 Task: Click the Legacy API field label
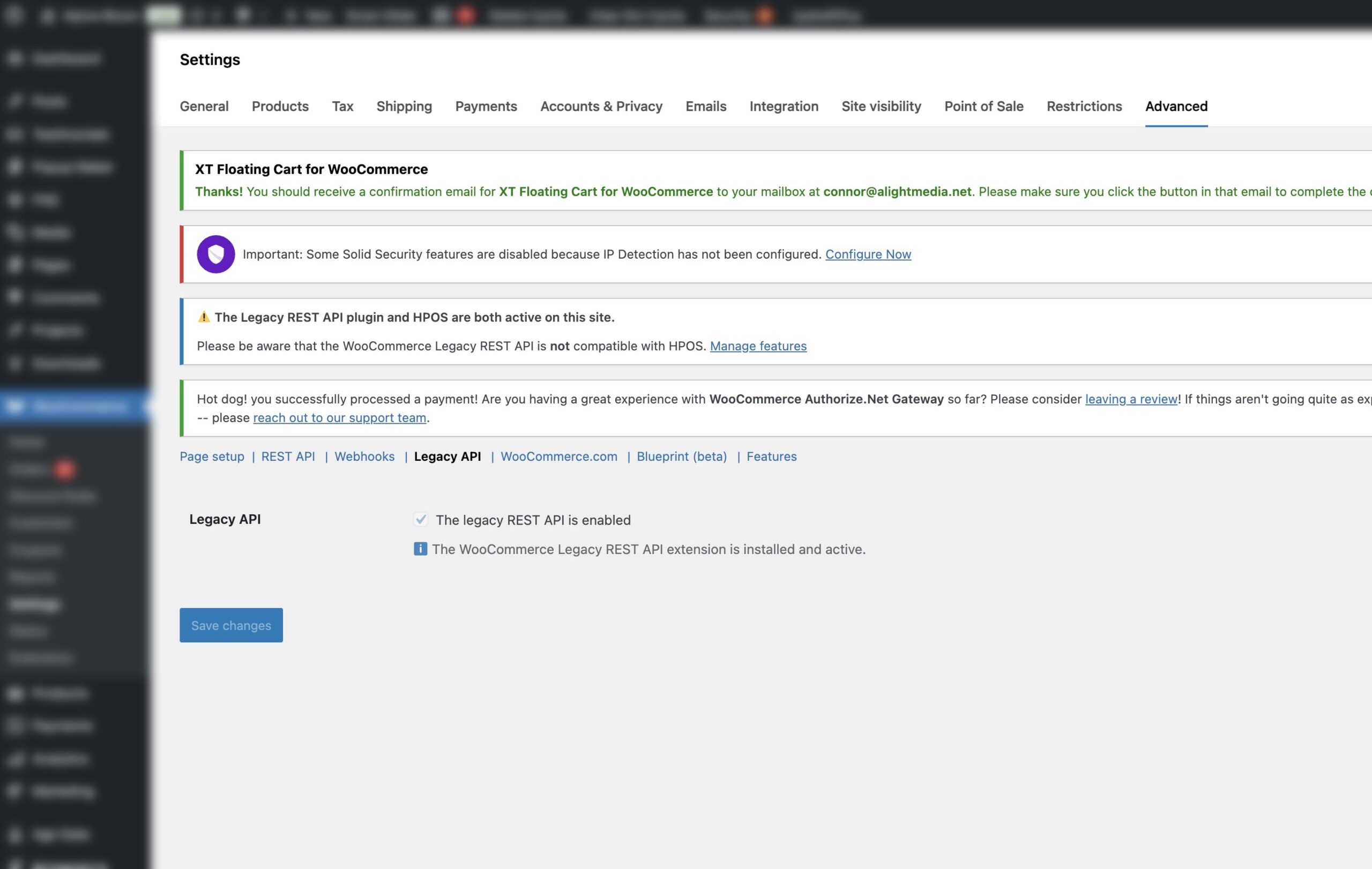click(225, 519)
